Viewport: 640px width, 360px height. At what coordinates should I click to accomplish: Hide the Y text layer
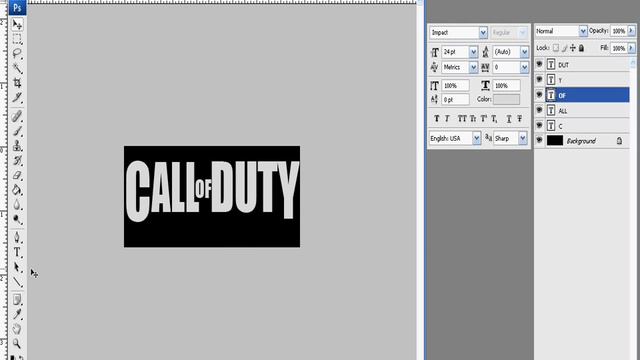(539, 80)
